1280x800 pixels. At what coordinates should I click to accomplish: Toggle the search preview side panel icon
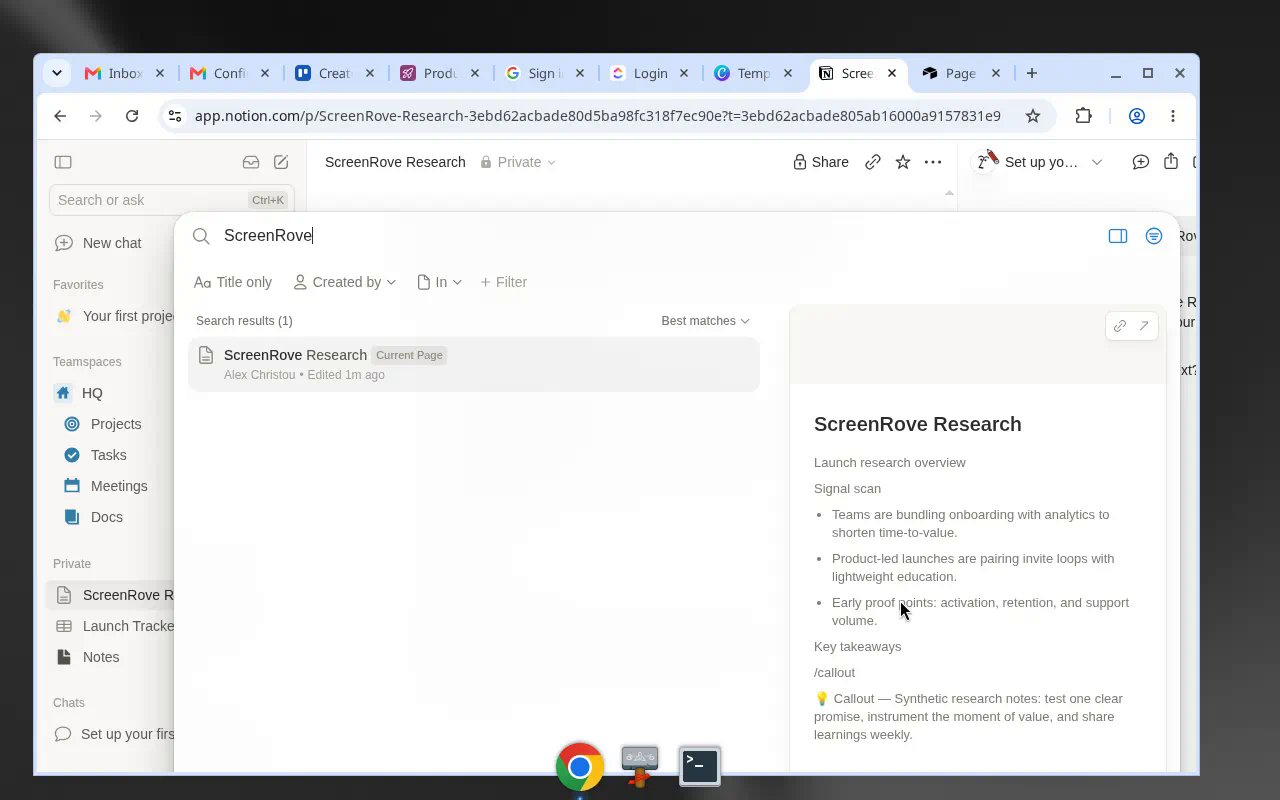click(x=1118, y=236)
